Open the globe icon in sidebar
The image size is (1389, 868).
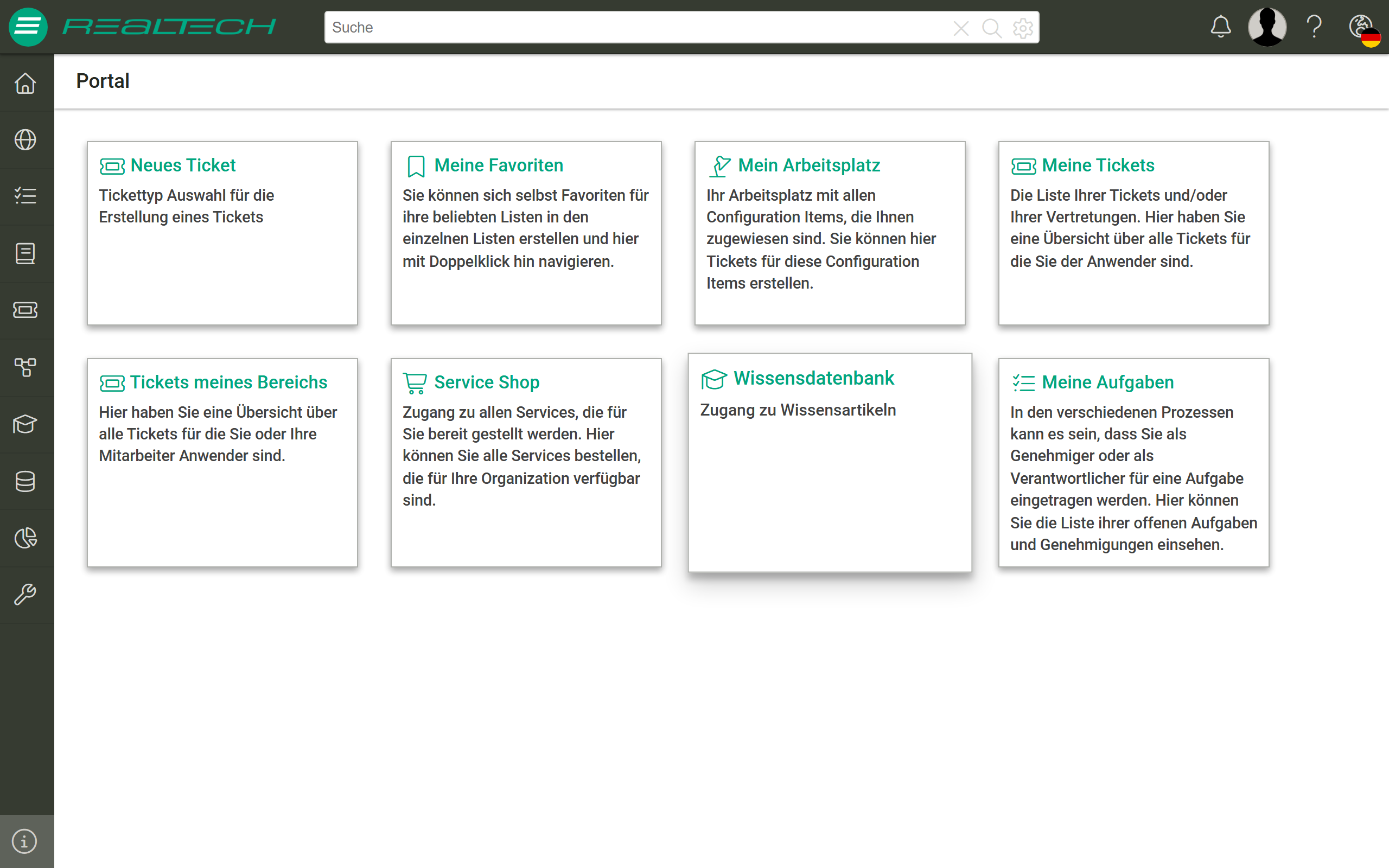click(x=26, y=140)
